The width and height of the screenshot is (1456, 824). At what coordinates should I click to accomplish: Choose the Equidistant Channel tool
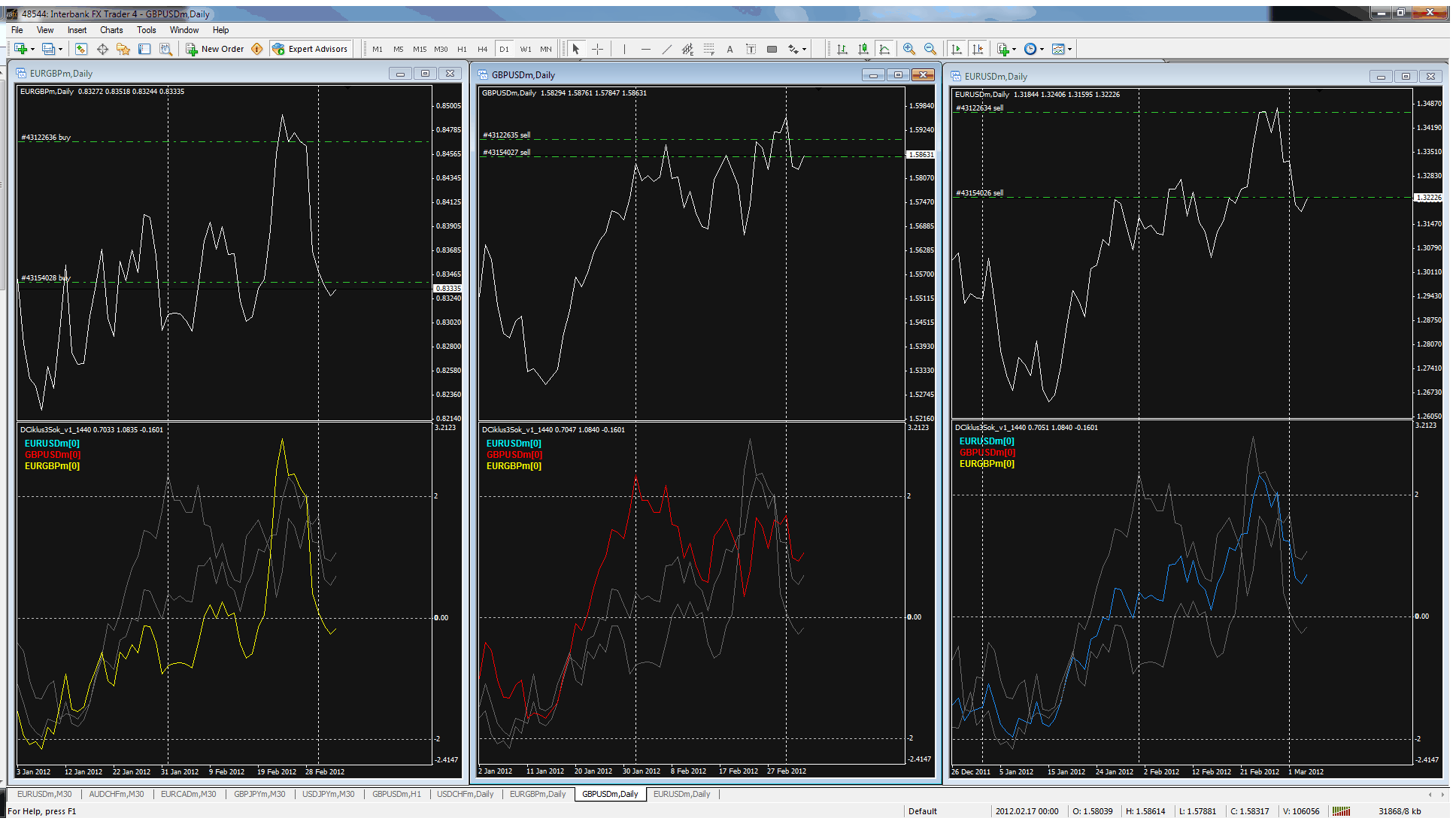click(687, 49)
